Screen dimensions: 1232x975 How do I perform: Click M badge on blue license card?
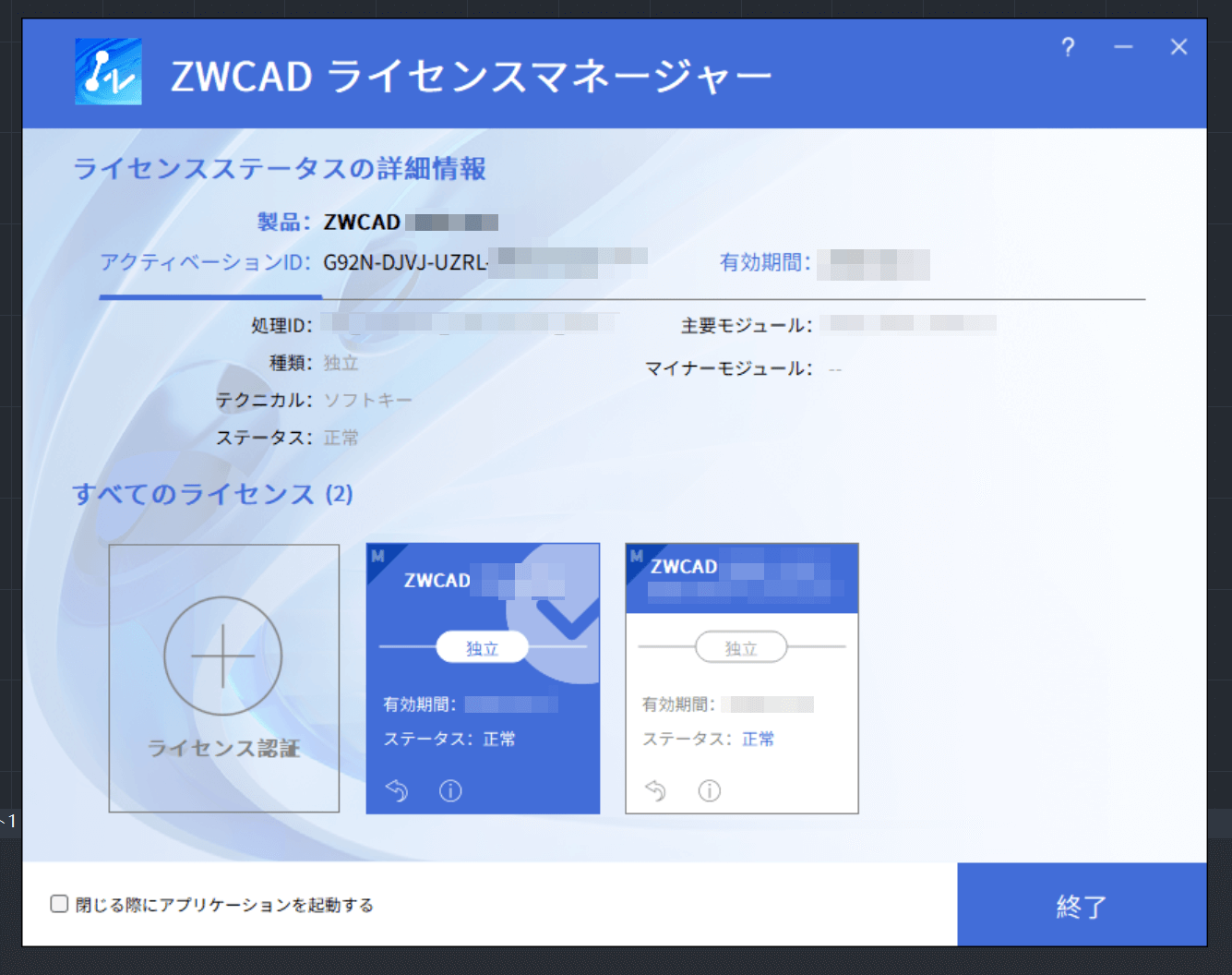coord(377,556)
